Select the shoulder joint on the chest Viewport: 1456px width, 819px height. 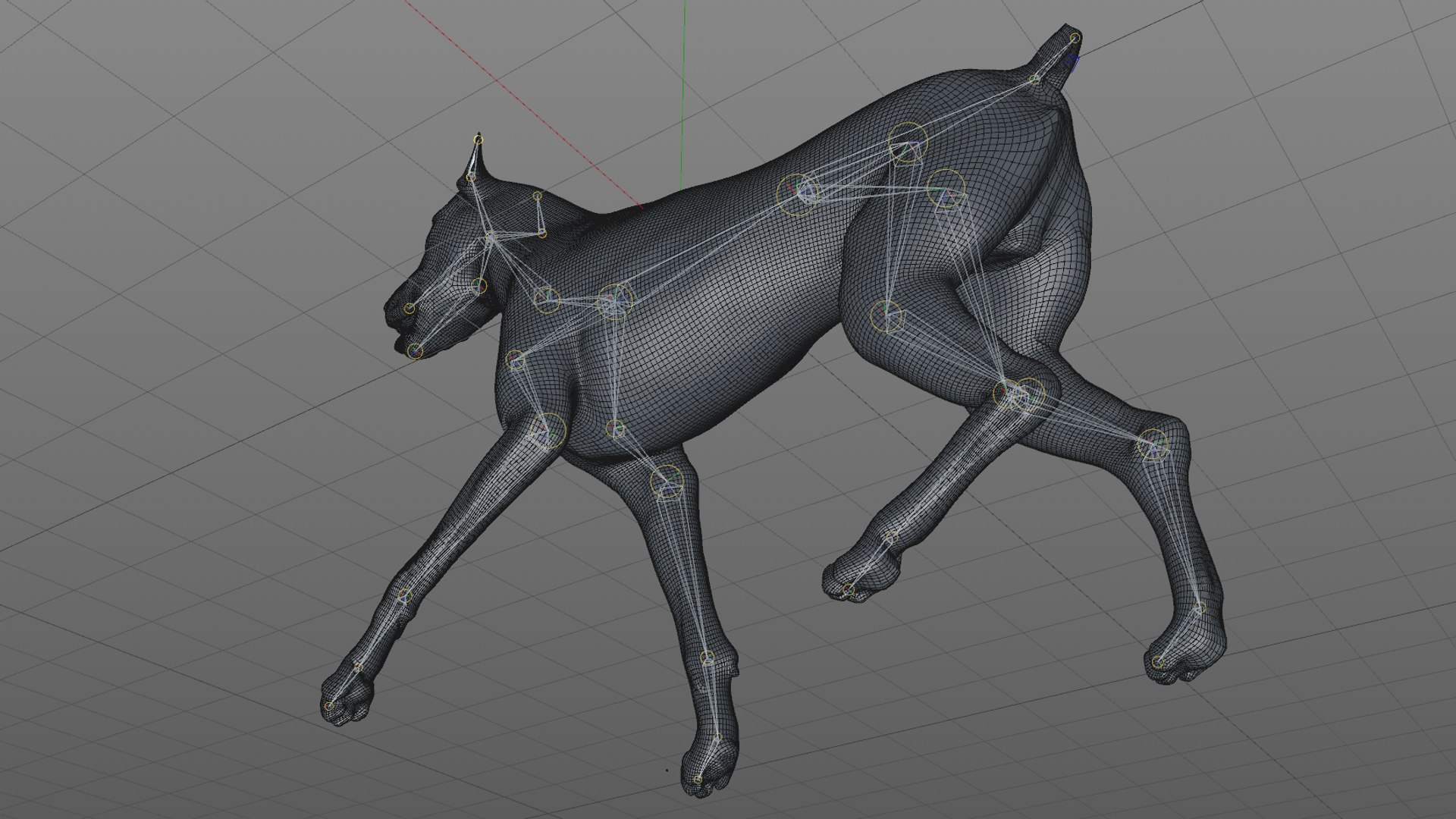pos(516,359)
